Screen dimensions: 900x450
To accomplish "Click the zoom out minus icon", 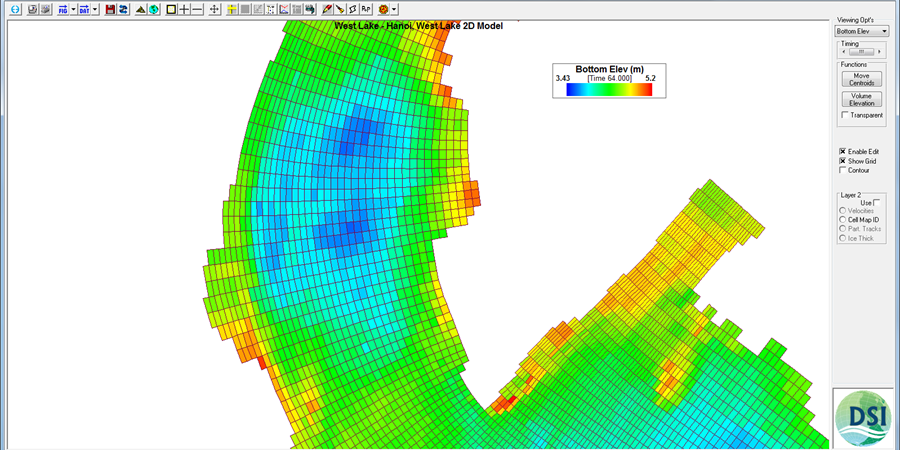I will tap(197, 9).
